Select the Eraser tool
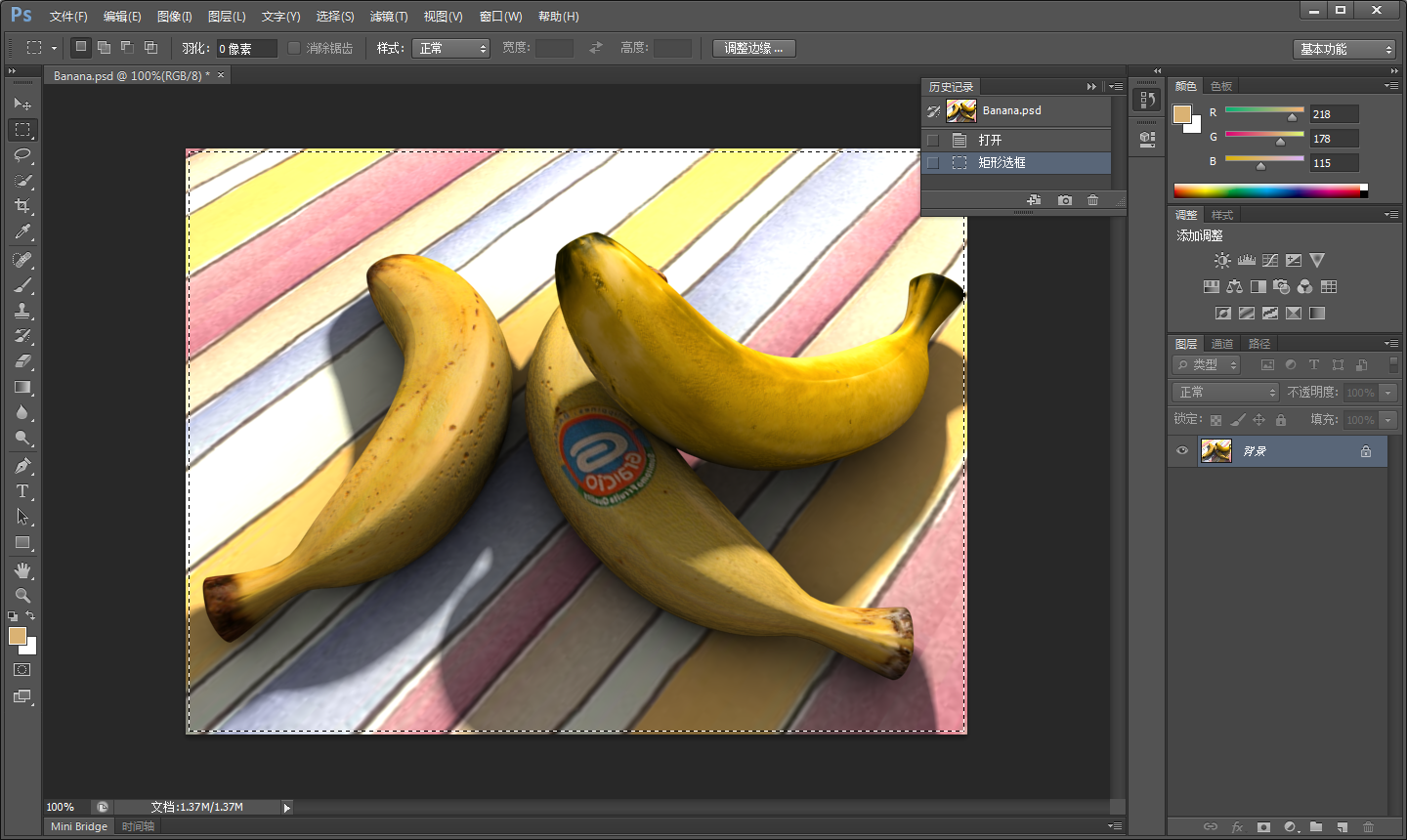Screen dimensions: 1407x840 point(22,361)
